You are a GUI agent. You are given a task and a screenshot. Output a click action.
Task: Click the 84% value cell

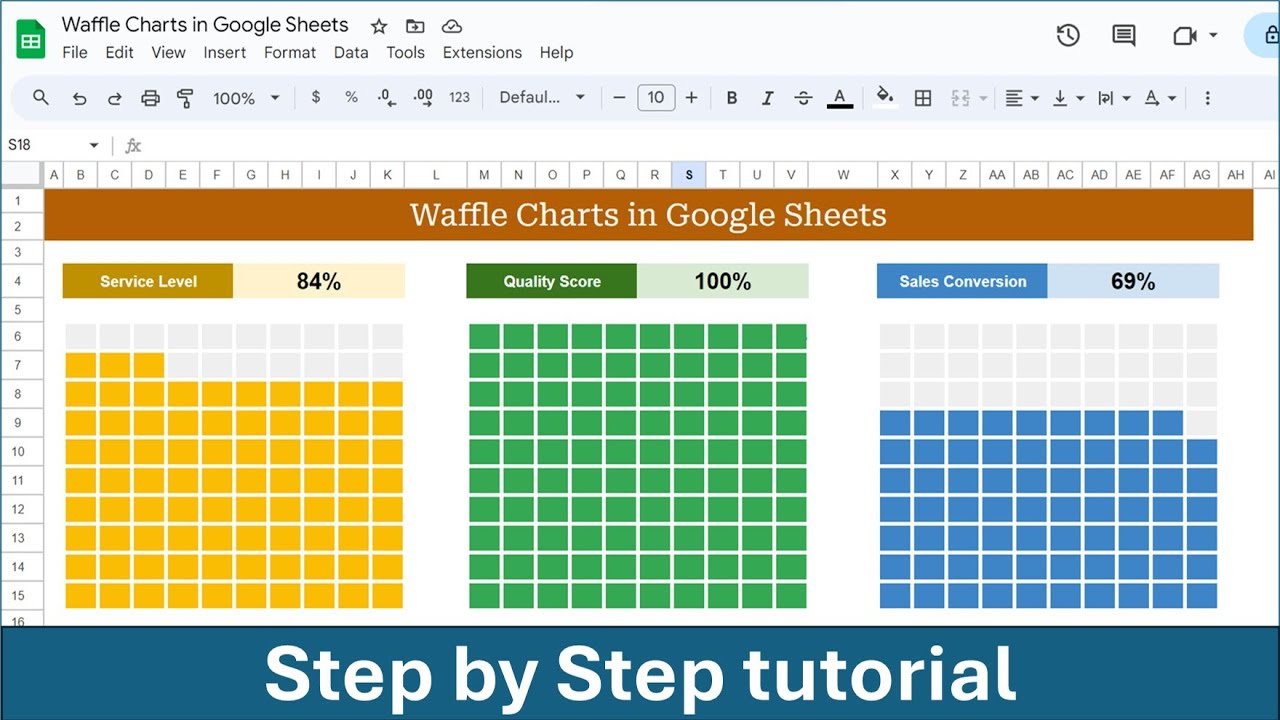pyautogui.click(x=319, y=281)
